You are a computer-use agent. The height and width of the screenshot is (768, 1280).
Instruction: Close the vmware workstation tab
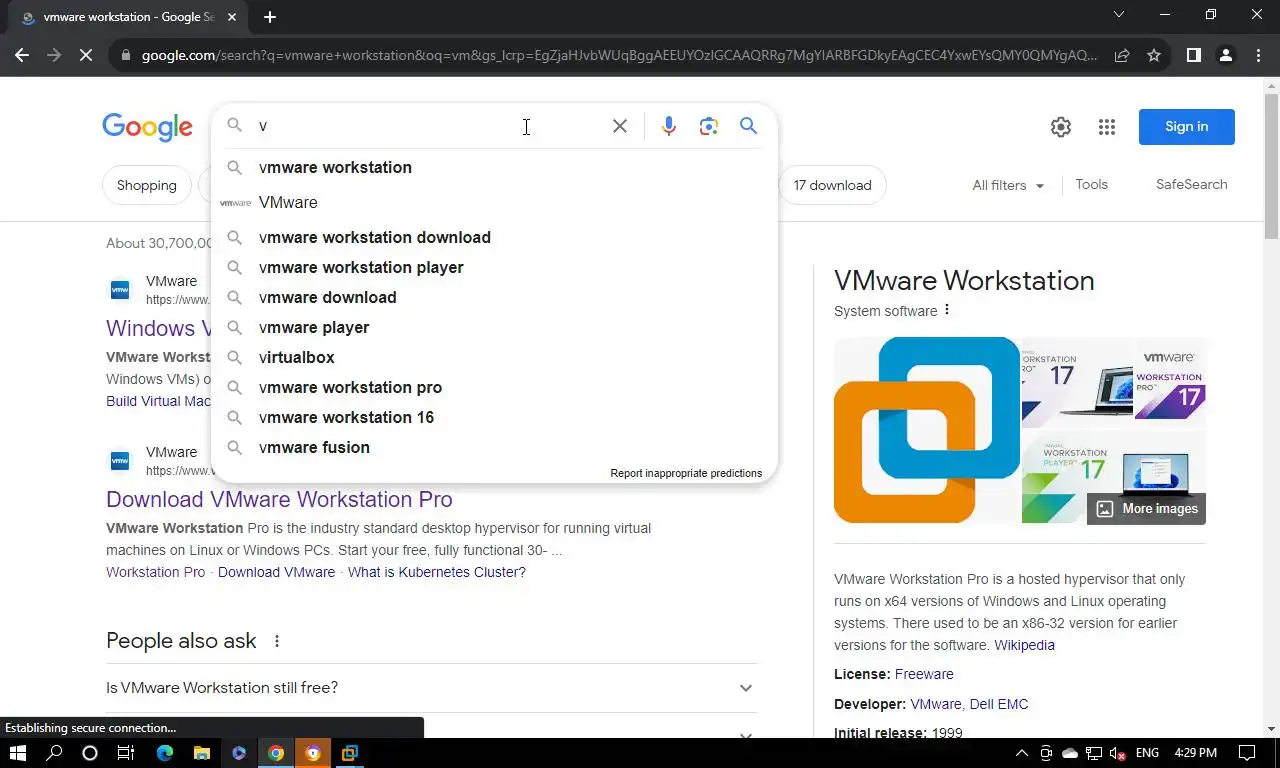pos(232,17)
